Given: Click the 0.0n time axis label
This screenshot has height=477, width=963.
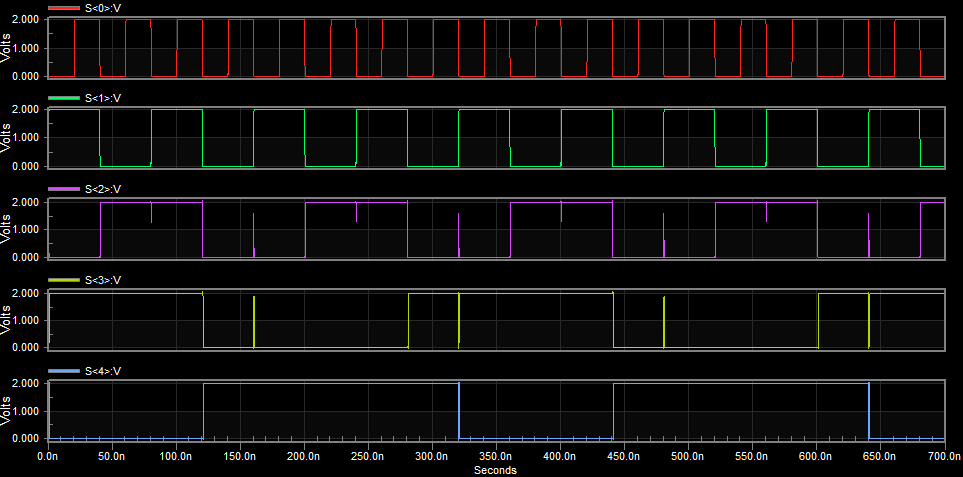Looking at the screenshot, I should click(48, 457).
